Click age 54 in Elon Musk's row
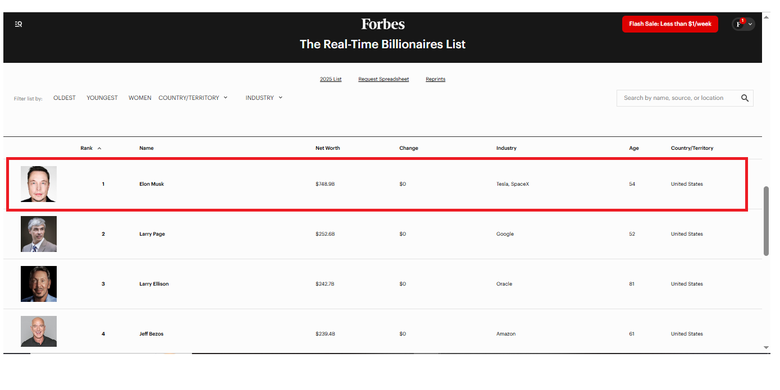The image size is (780, 390). [x=632, y=184]
